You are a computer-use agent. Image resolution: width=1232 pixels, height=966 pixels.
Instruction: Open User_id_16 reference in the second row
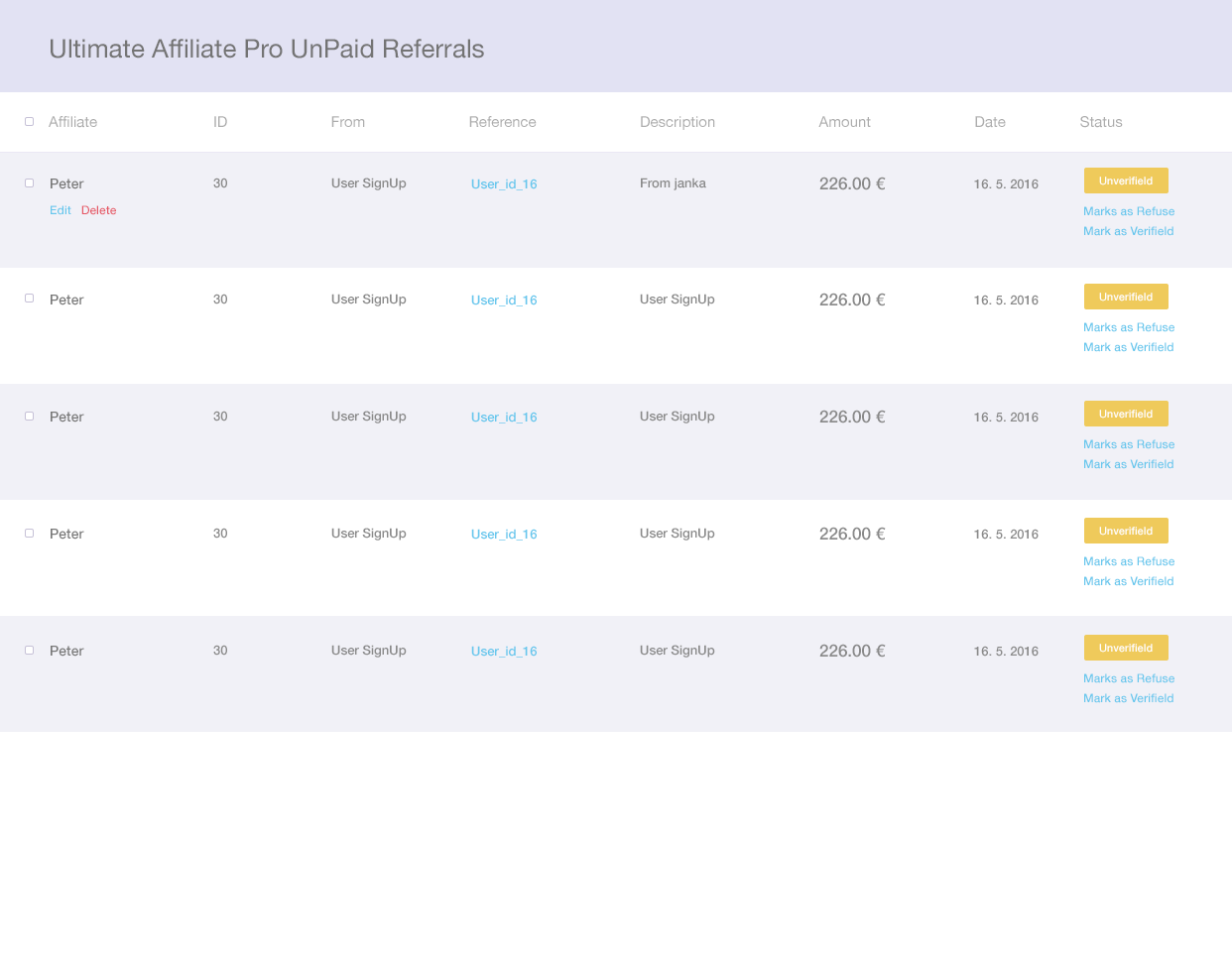click(504, 301)
